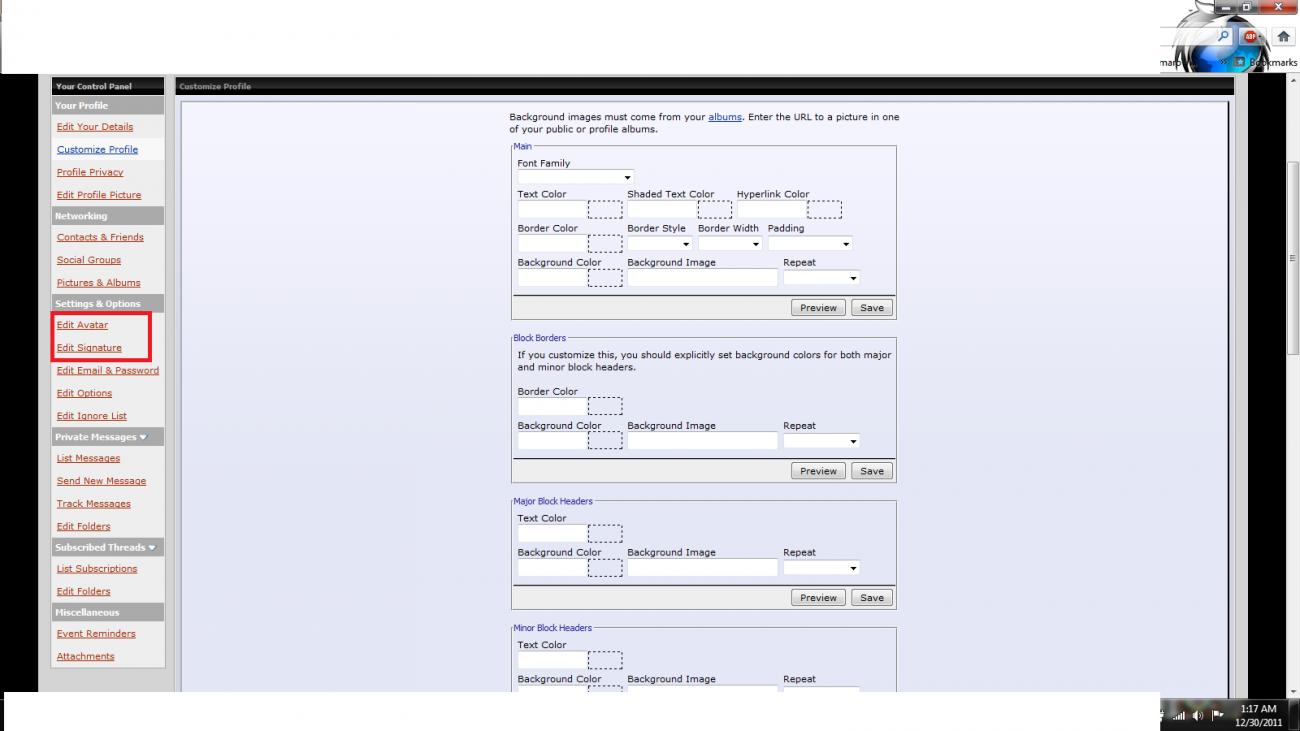Open the Major Block Headers Text Color picker
This screenshot has width=1300, height=731.
click(607, 533)
